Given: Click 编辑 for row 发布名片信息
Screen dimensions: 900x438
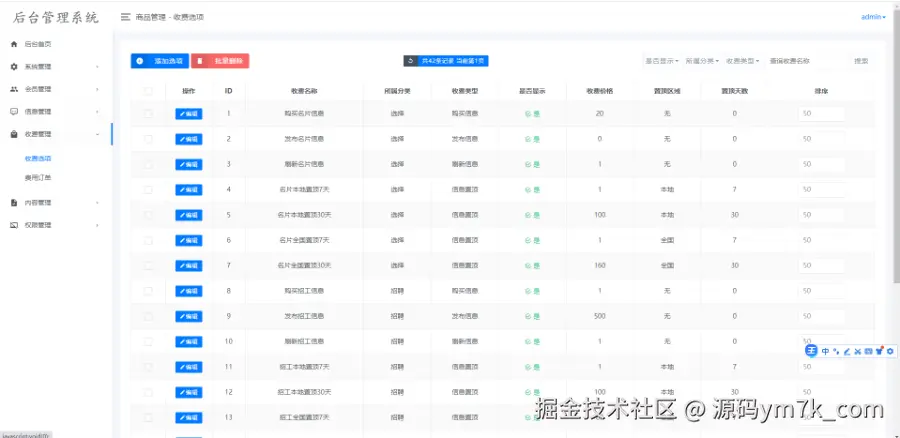Looking at the screenshot, I should coord(189,139).
